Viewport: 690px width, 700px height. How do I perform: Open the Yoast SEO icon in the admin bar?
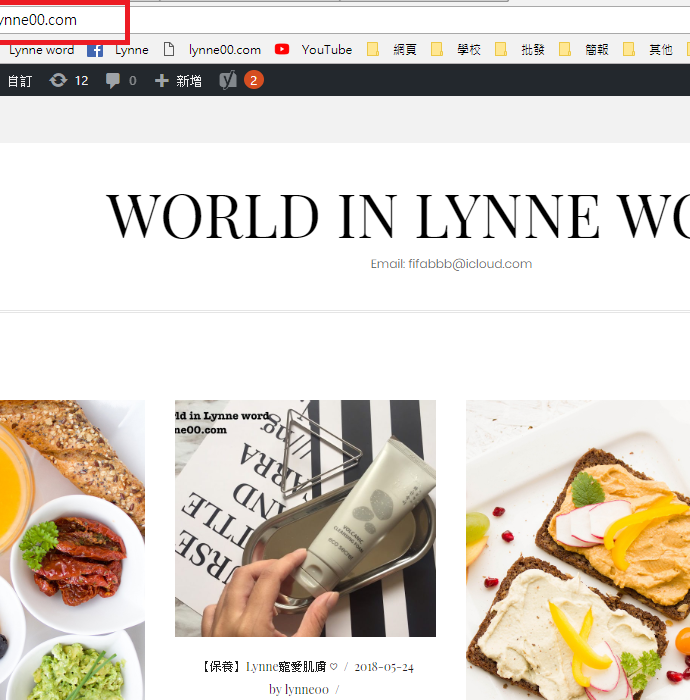[x=228, y=80]
